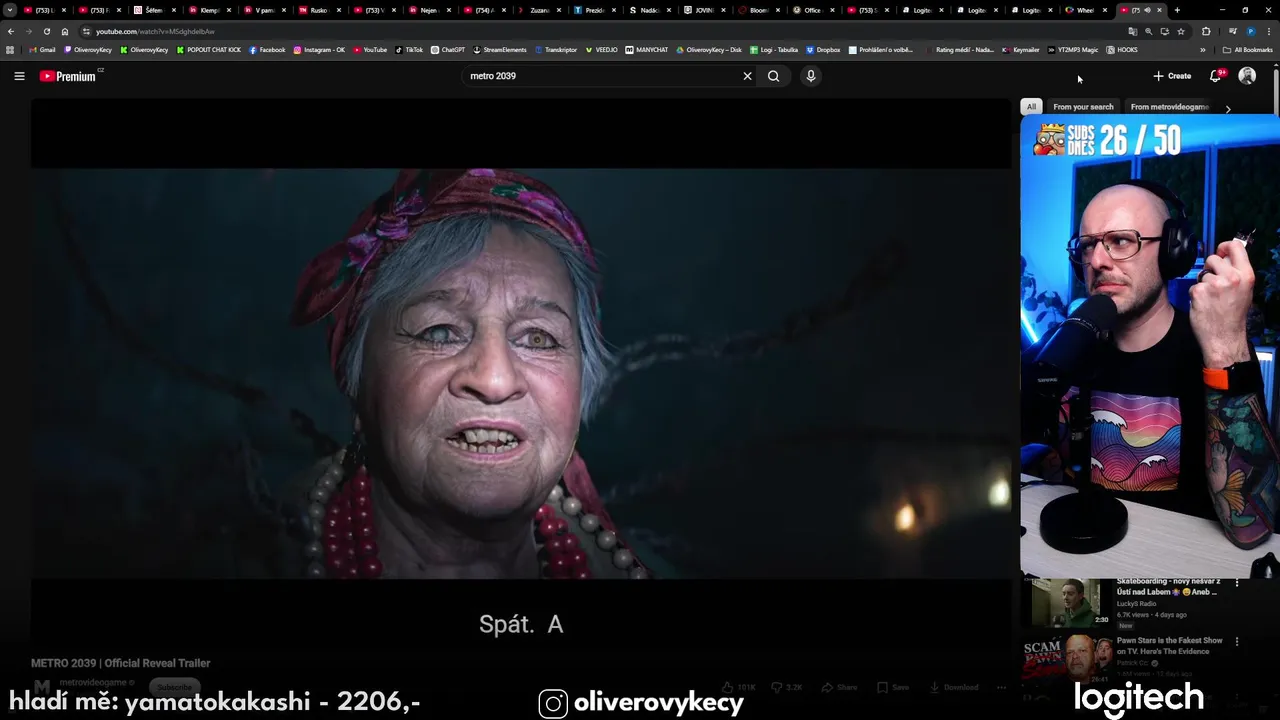Open the Logi - Tabulka bookmark
The height and width of the screenshot is (720, 1280).
click(774, 50)
